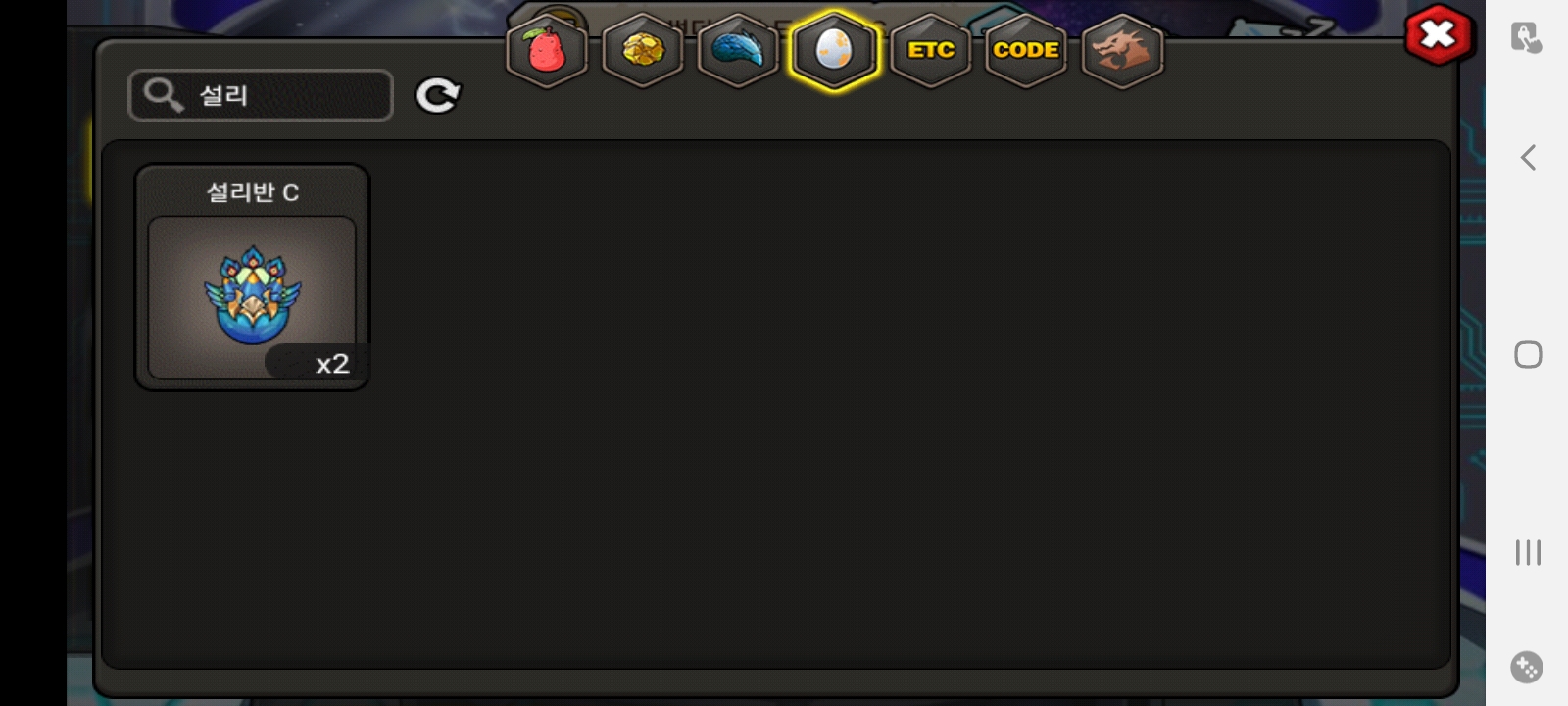Click the refresh arrow beside search

tap(437, 95)
